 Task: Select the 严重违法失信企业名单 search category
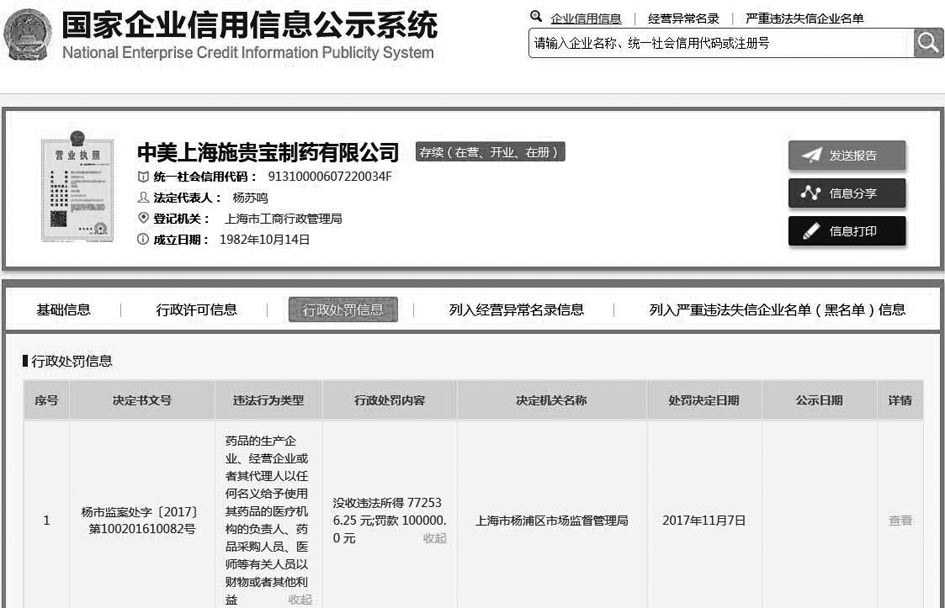[x=804, y=19]
